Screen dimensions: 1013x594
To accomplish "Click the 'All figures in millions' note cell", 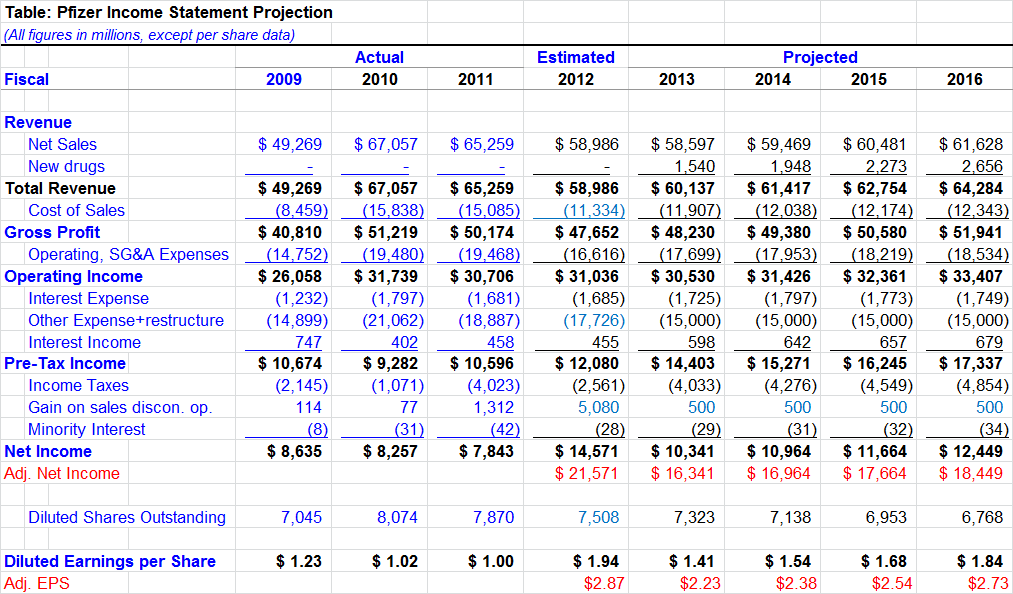I will pyautogui.click(x=149, y=35).
